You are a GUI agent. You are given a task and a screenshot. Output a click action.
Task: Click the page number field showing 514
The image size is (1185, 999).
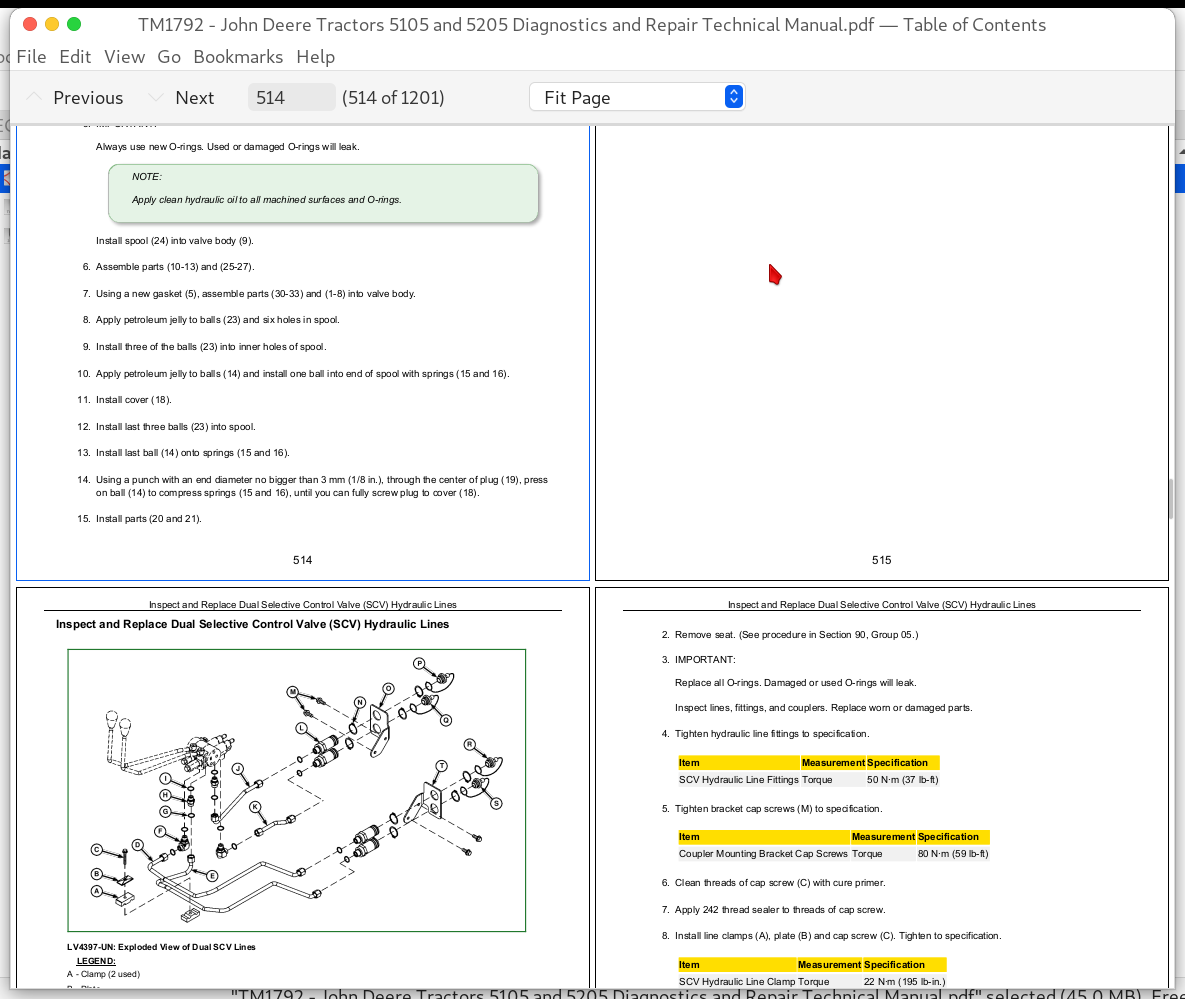click(x=290, y=97)
